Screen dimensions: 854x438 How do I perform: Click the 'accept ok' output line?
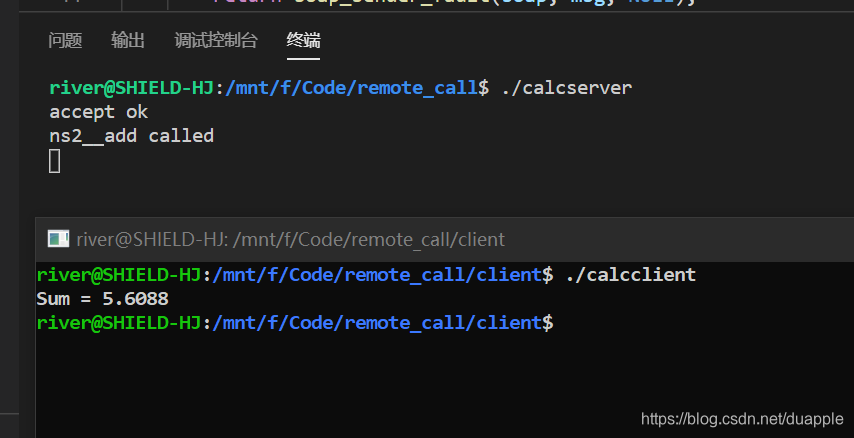(x=99, y=112)
